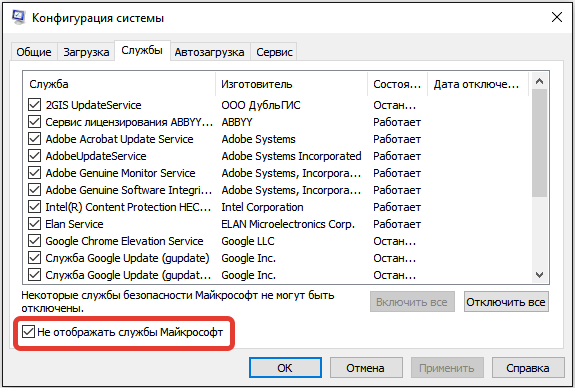Click the scroll up arrow of services list
The height and width of the screenshot is (388, 575).
(x=539, y=81)
